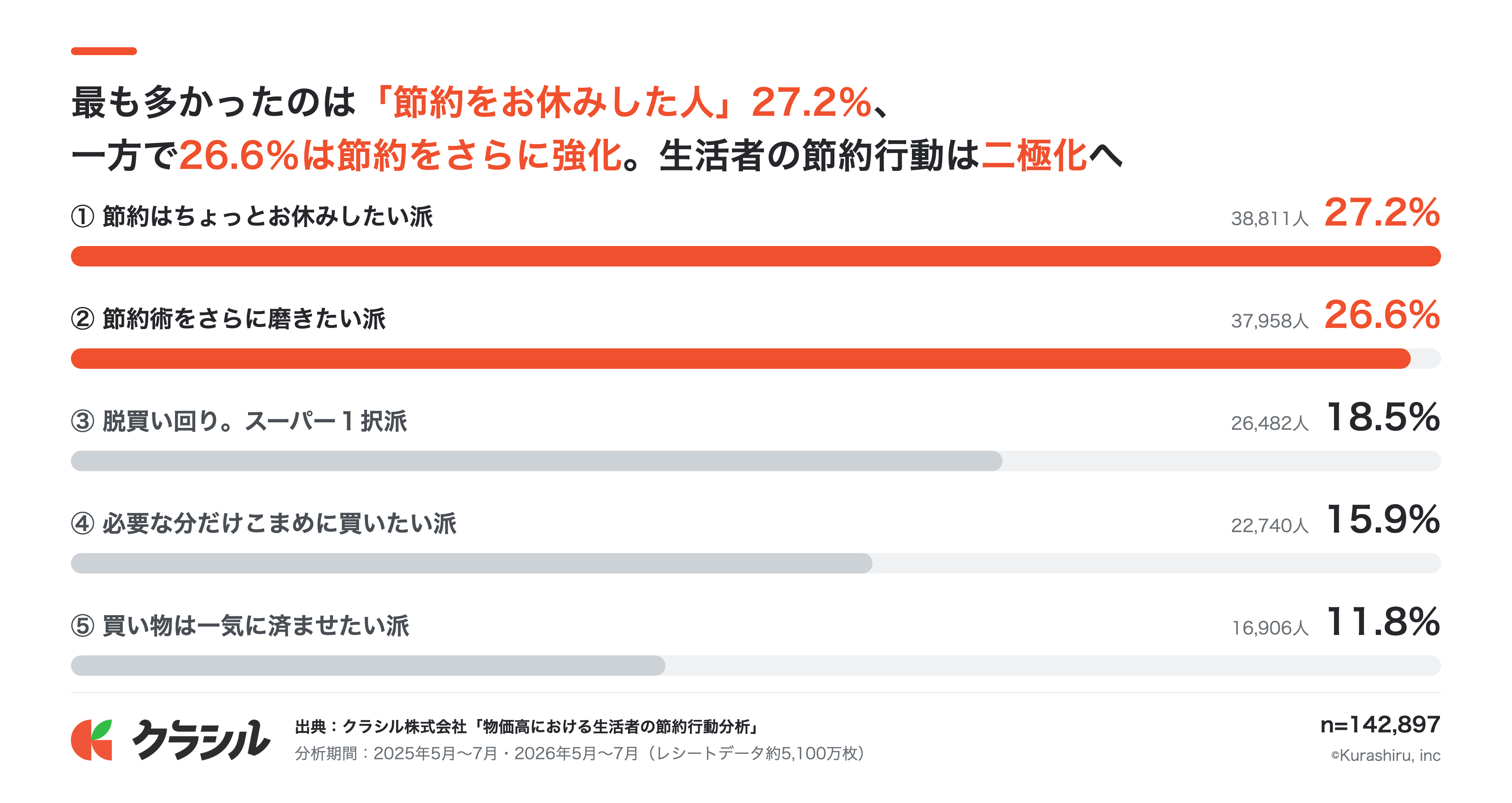Click the 出典：クラシル株式会社 source line
1512x803 pixels.
(x=527, y=727)
